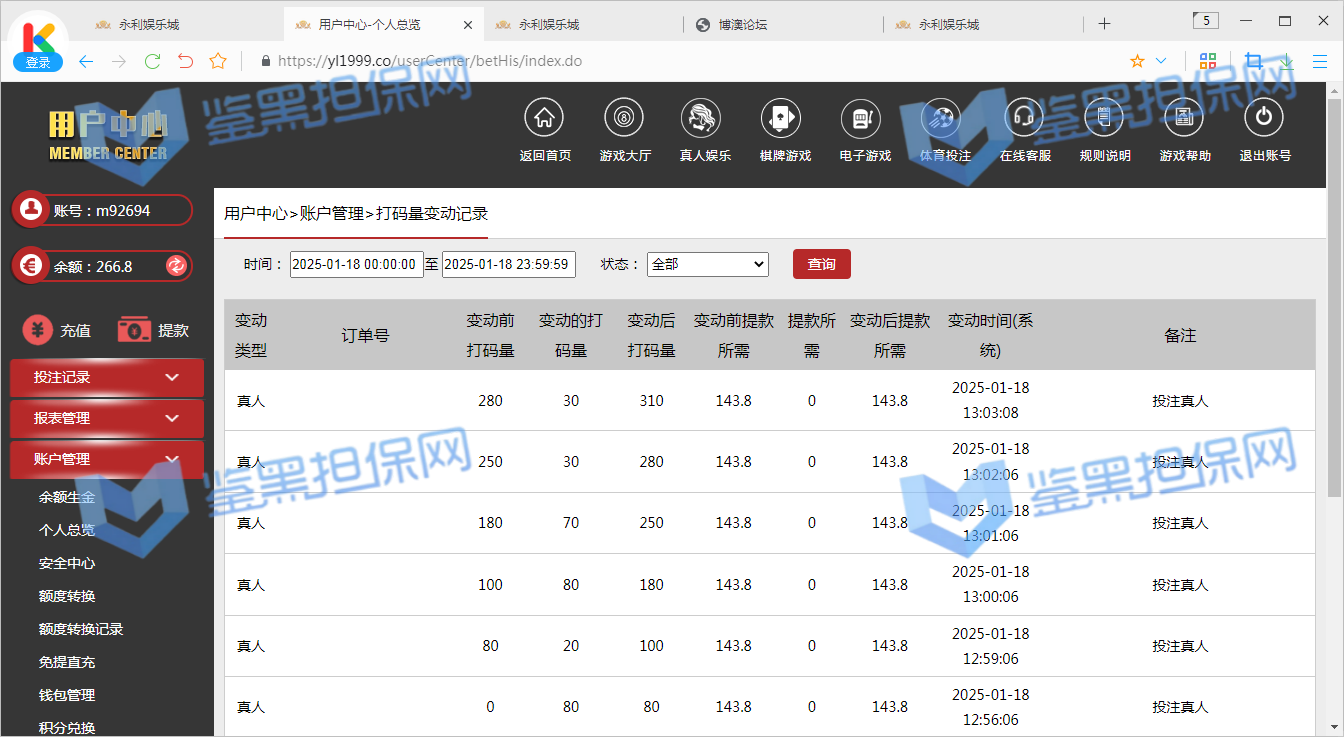Screen dimensions: 1344x737
Task: Click the 充值 deposit button
Action: click(58, 330)
